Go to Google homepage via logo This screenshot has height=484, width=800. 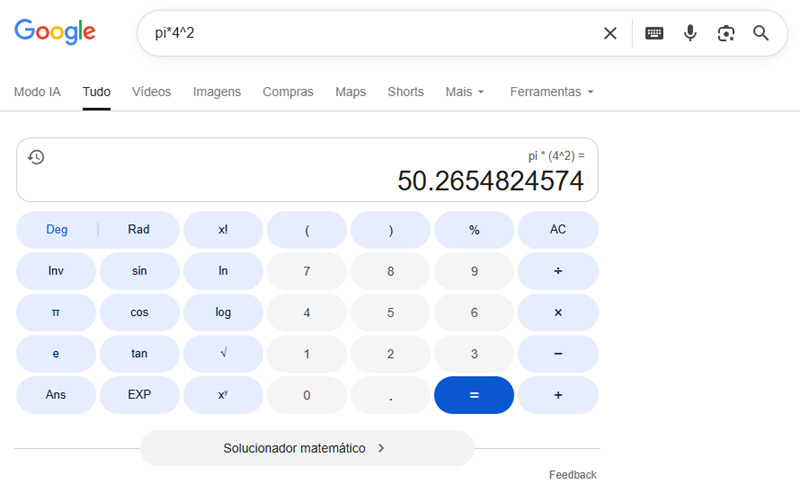coord(55,32)
